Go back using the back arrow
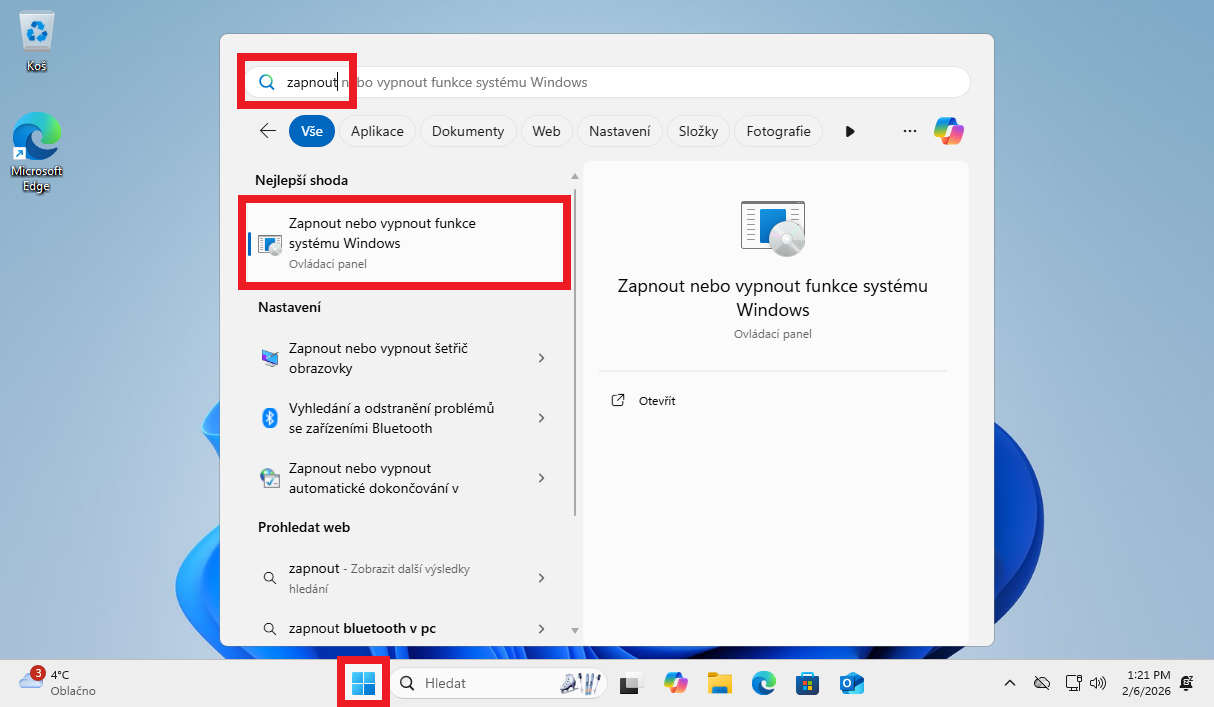This screenshot has width=1214, height=707. pyautogui.click(x=268, y=130)
